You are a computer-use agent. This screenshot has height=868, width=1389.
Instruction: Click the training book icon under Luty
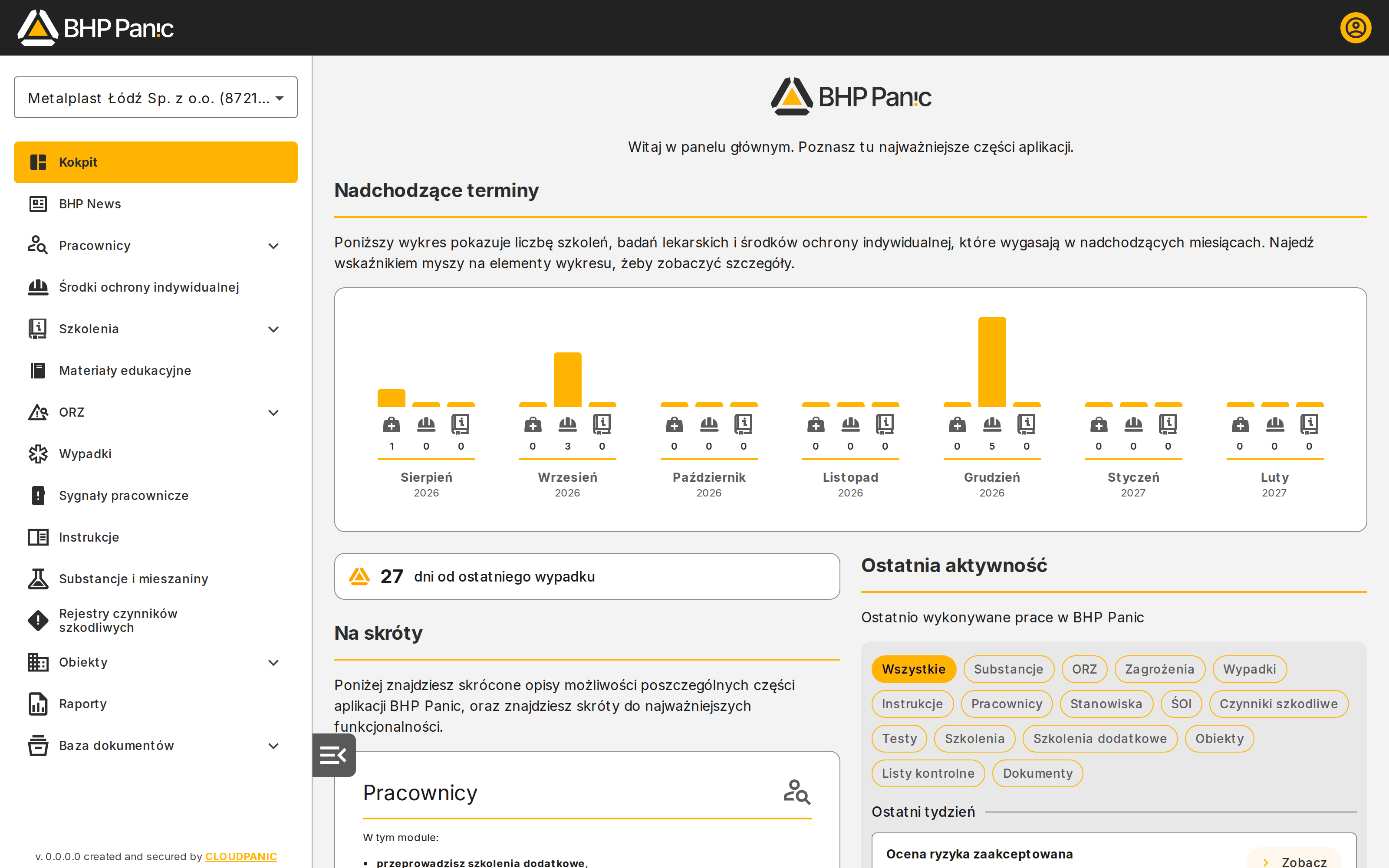1309,425
